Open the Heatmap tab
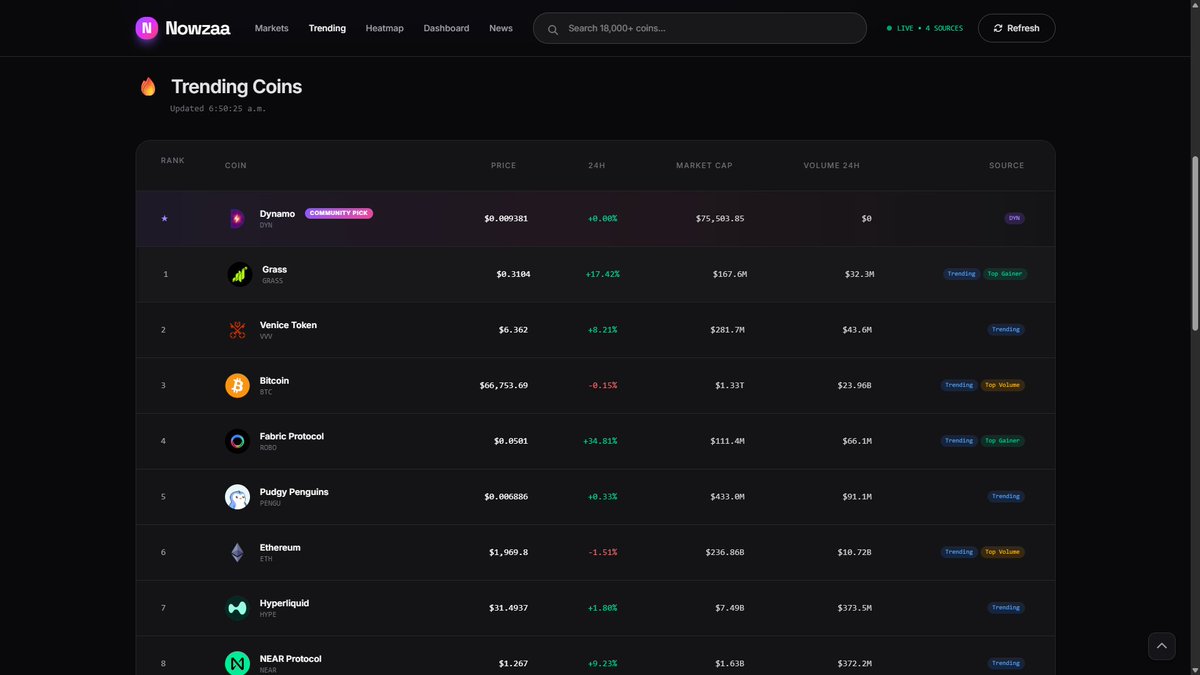Image resolution: width=1200 pixels, height=675 pixels. [385, 28]
